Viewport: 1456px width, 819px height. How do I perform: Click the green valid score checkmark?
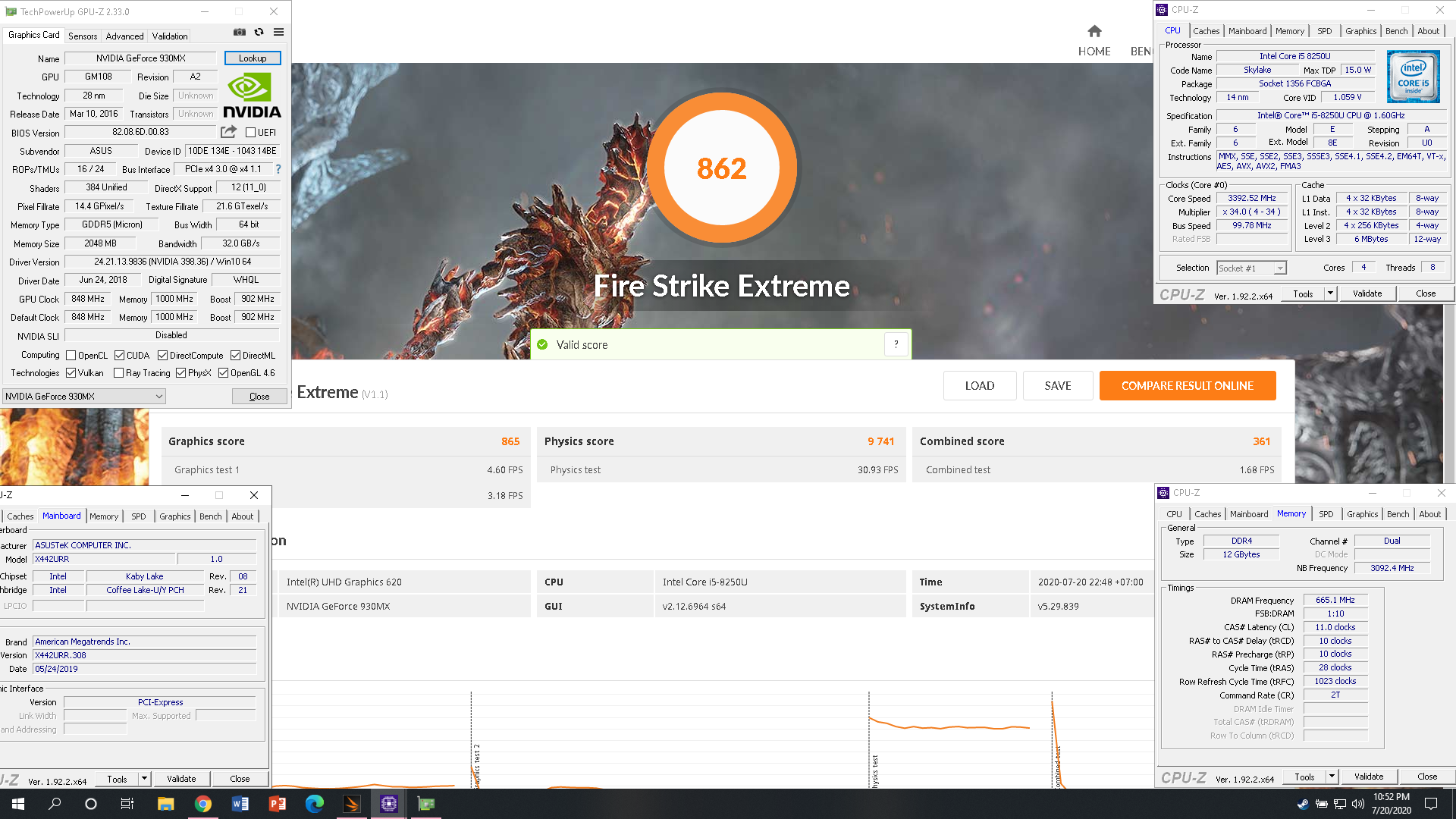[542, 344]
